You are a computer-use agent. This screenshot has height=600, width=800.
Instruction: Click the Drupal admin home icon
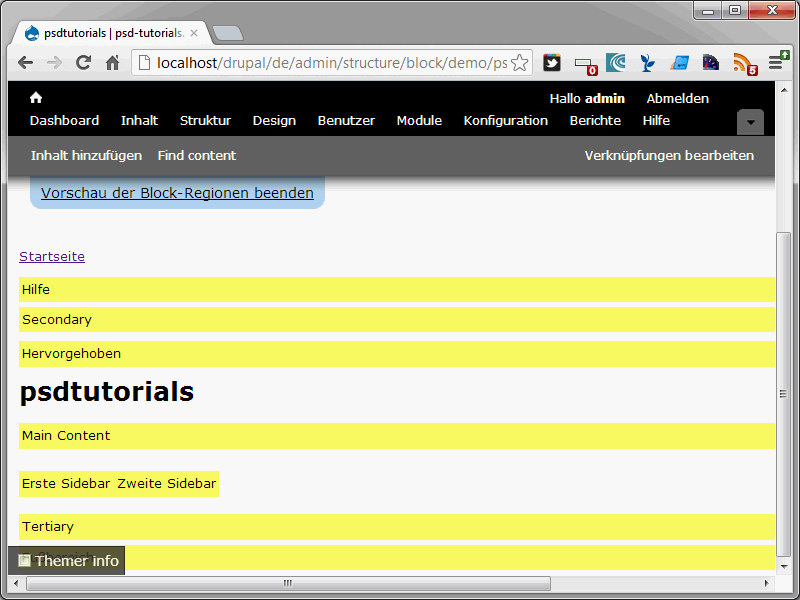[36, 98]
